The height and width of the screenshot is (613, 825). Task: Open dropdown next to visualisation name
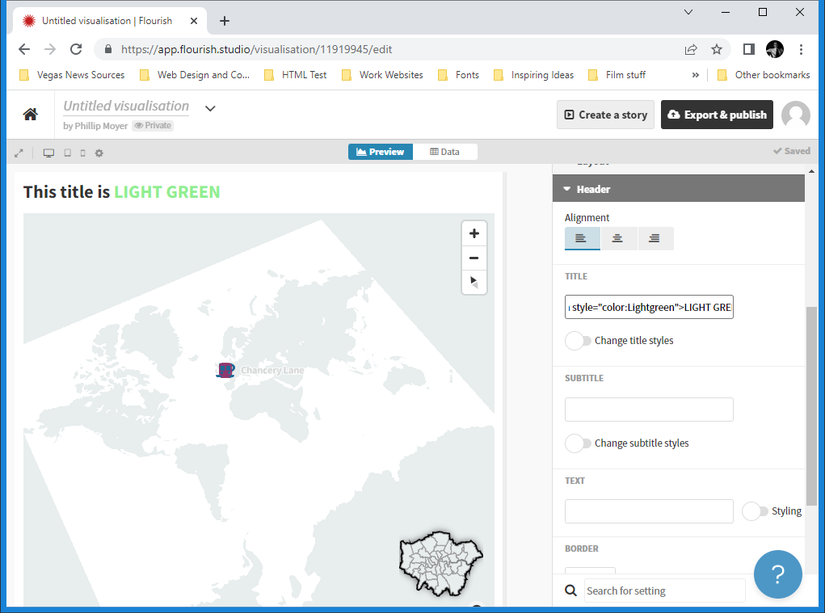[210, 109]
